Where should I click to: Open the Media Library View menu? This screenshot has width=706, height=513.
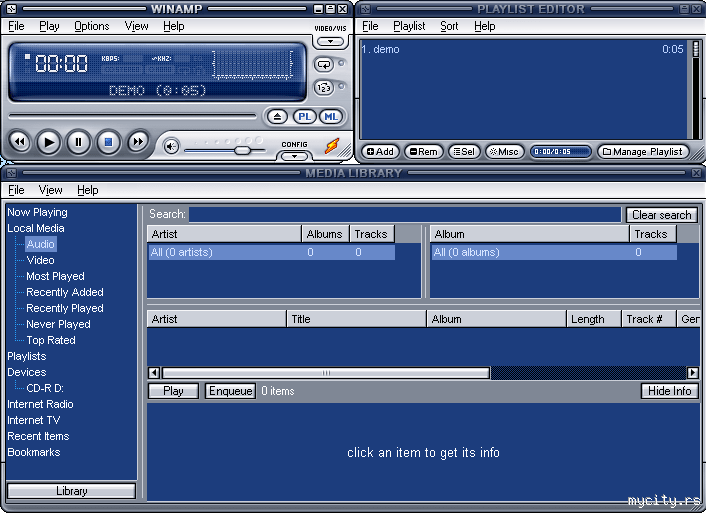click(x=50, y=190)
